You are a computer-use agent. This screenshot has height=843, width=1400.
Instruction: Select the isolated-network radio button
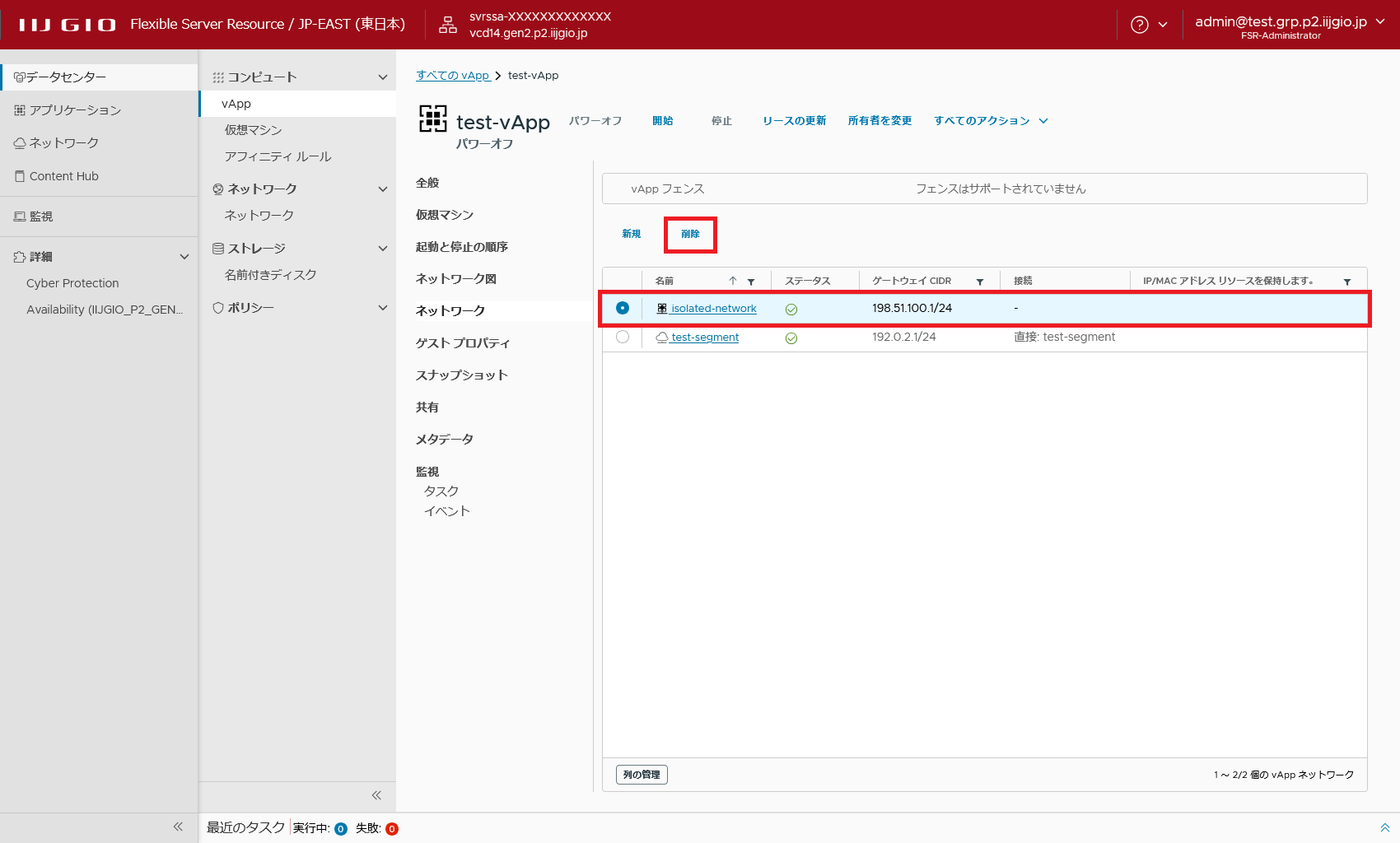623,308
